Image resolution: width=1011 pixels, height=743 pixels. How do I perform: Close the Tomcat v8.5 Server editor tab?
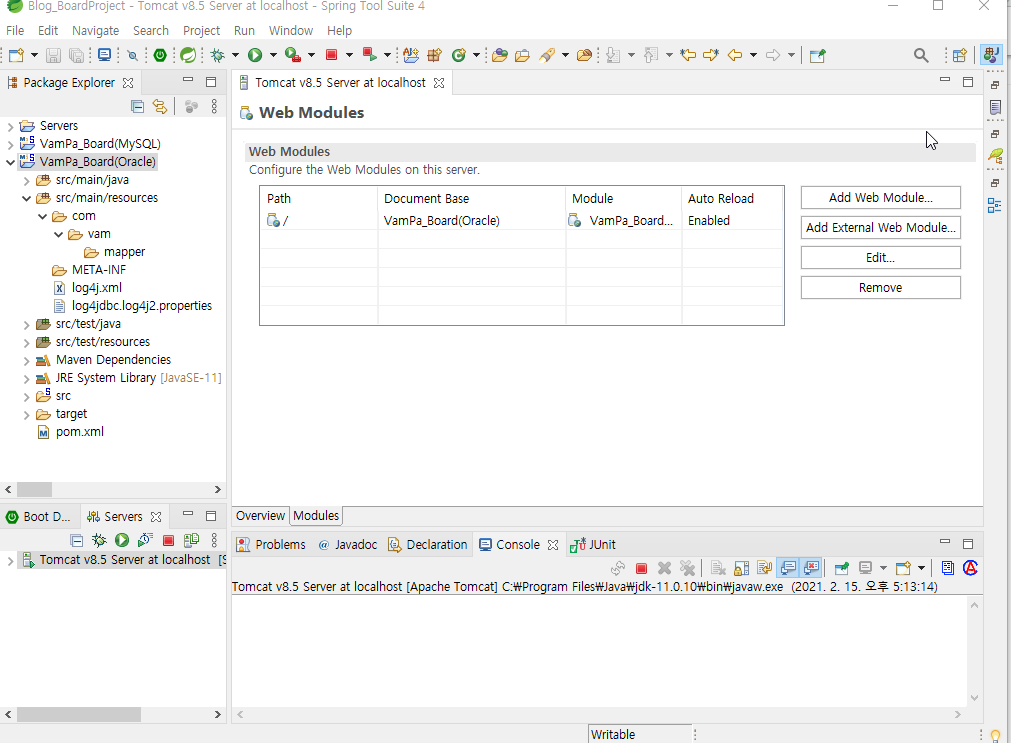439,83
